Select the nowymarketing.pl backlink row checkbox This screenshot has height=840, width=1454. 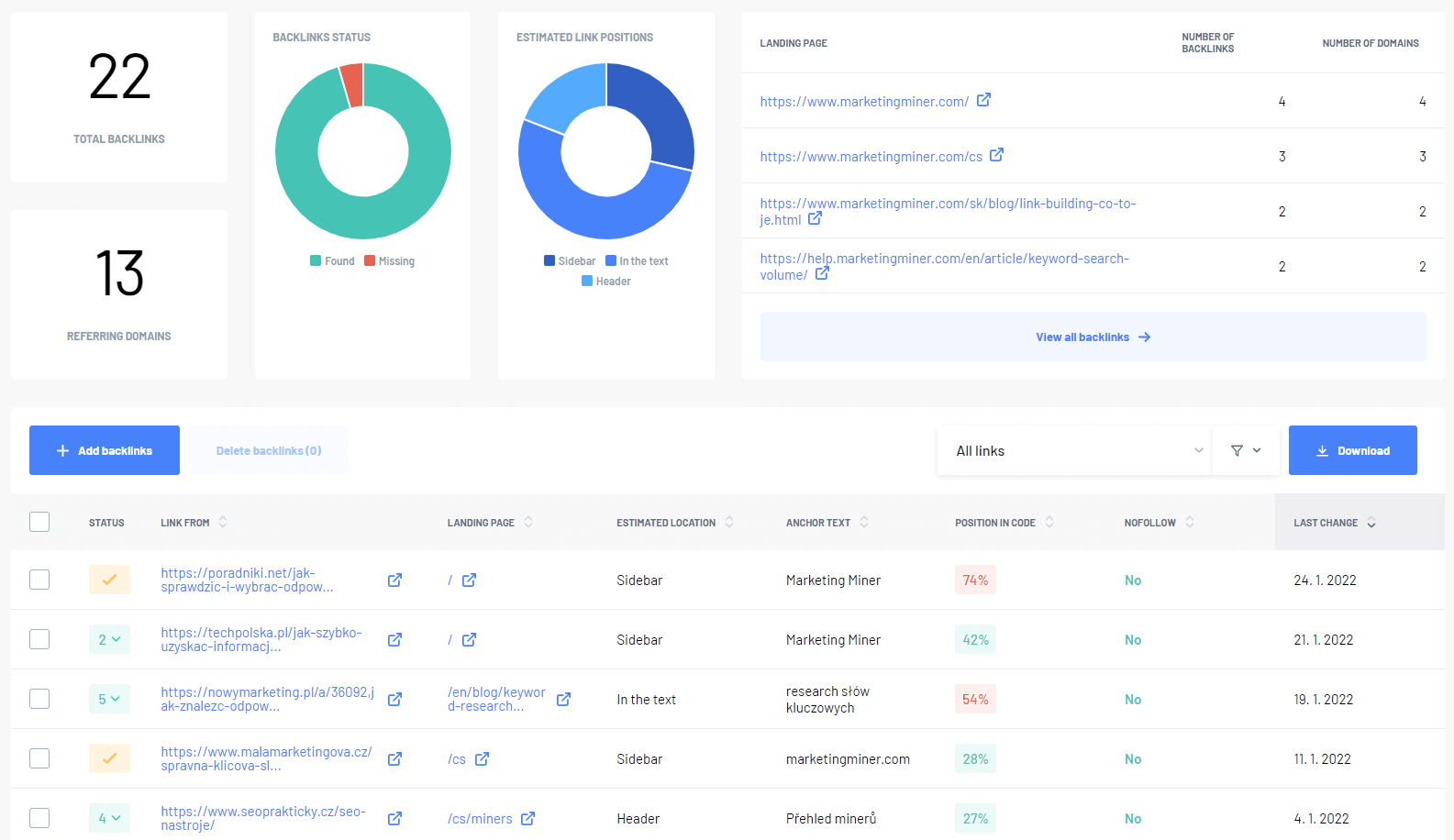point(39,699)
